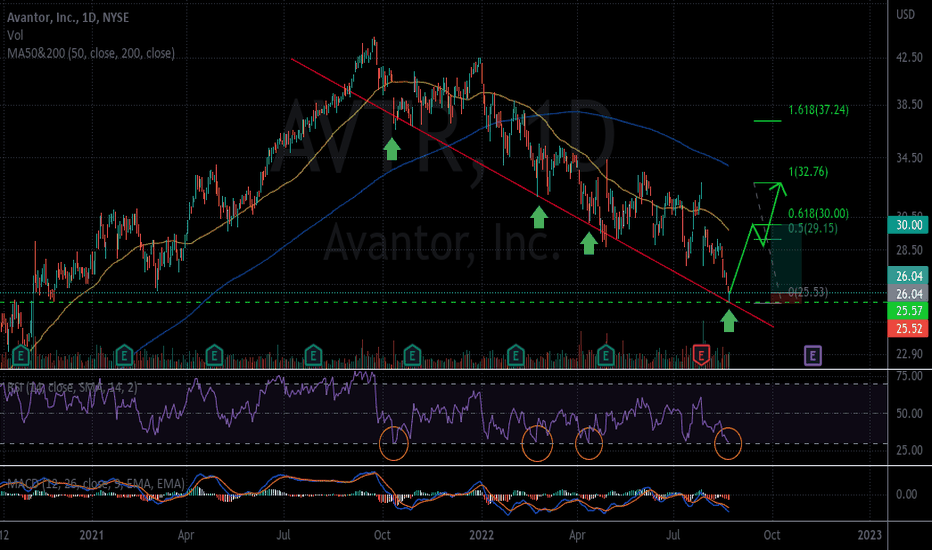Click the Avantor, Inc., 1D, NYSE title
This screenshot has height=550, width=932.
68,18
